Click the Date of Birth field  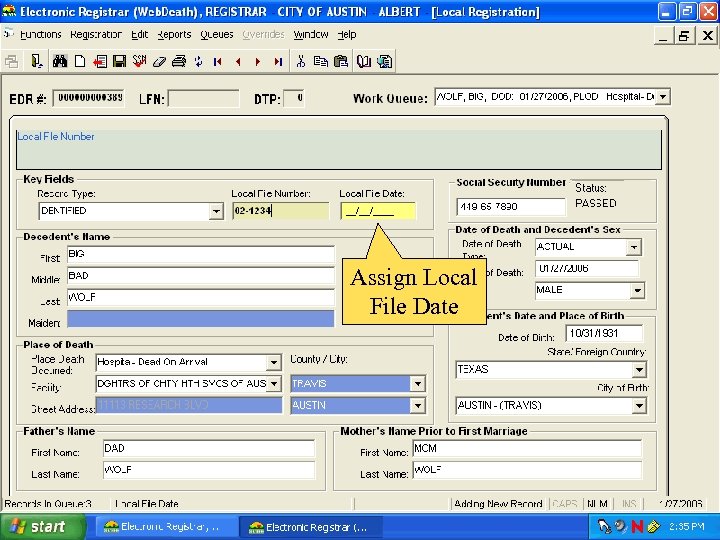click(604, 333)
